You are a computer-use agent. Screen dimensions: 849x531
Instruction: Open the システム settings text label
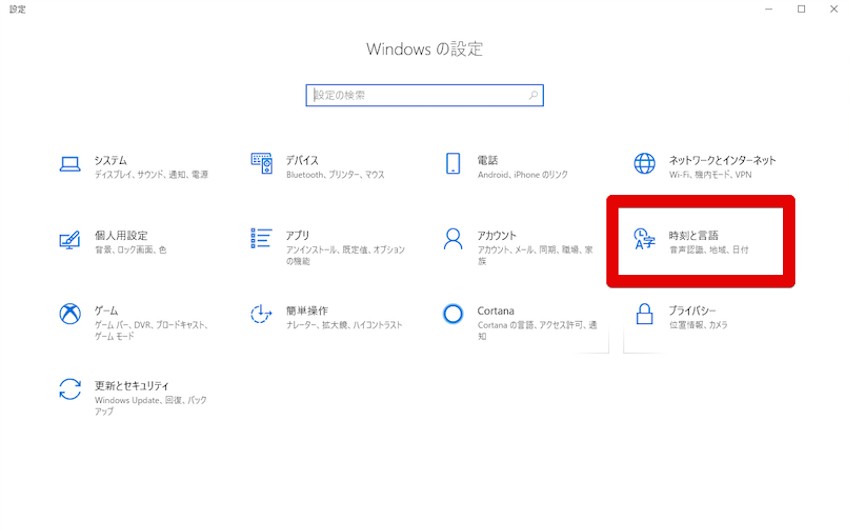(111, 160)
